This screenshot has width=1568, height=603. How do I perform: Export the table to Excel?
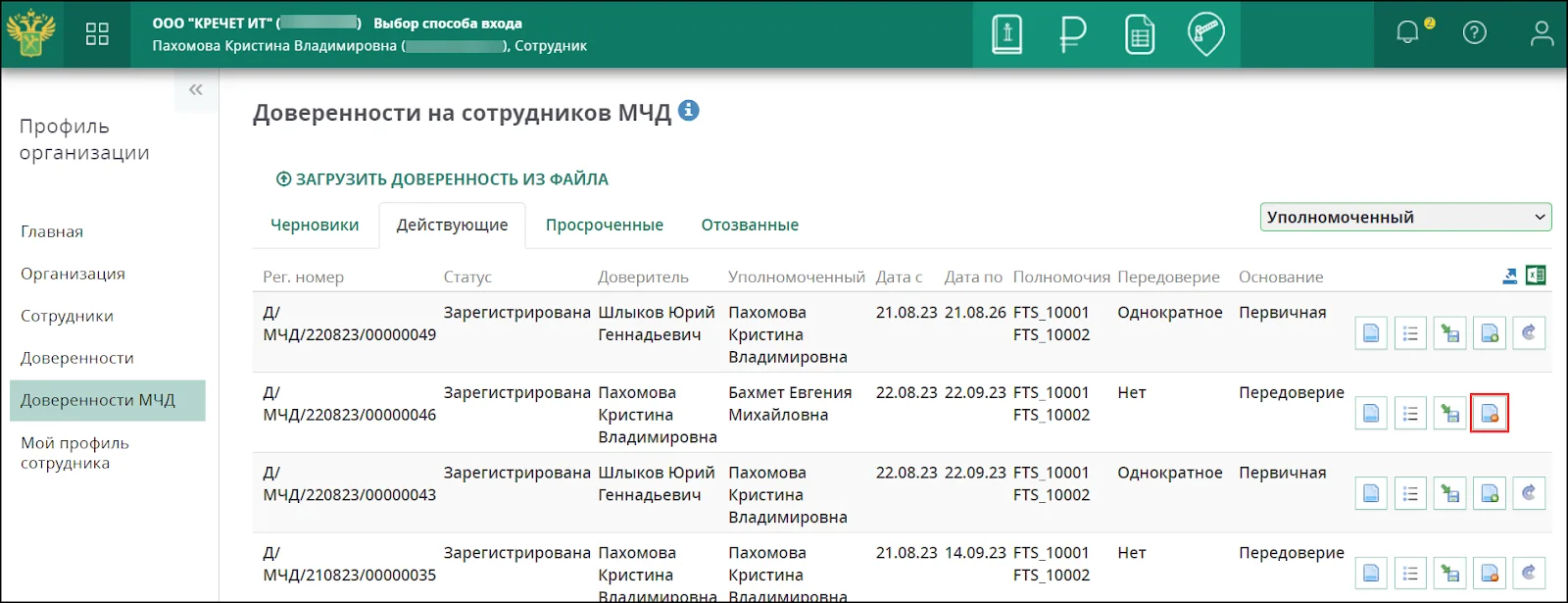coord(1536,276)
